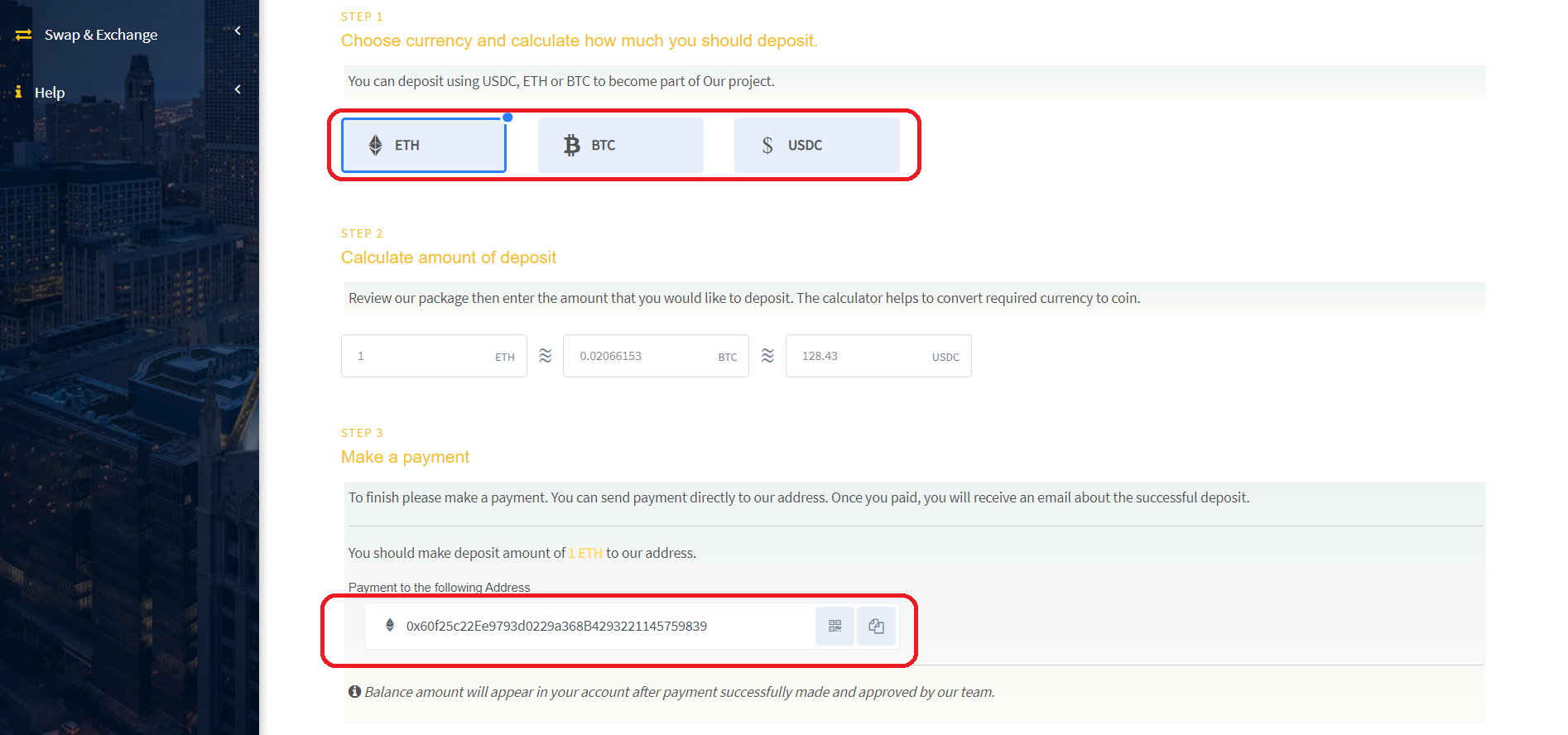Click the Ethereum icon beside payment address
Viewport: 1568px width, 735px height.
pos(390,625)
